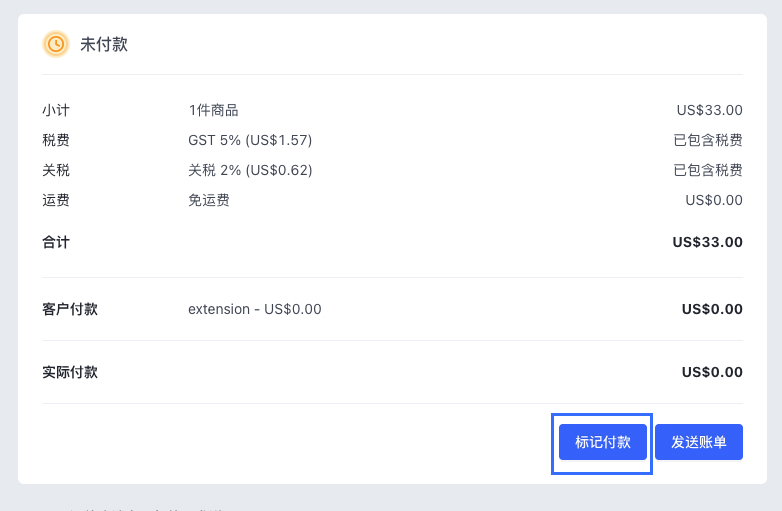Click the 运费 row label
The image size is (782, 511).
56,200
